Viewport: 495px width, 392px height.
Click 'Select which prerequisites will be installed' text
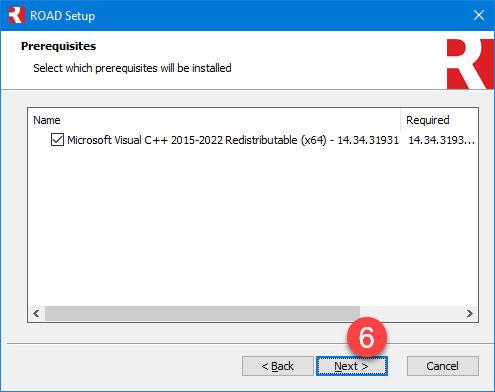pos(132,68)
